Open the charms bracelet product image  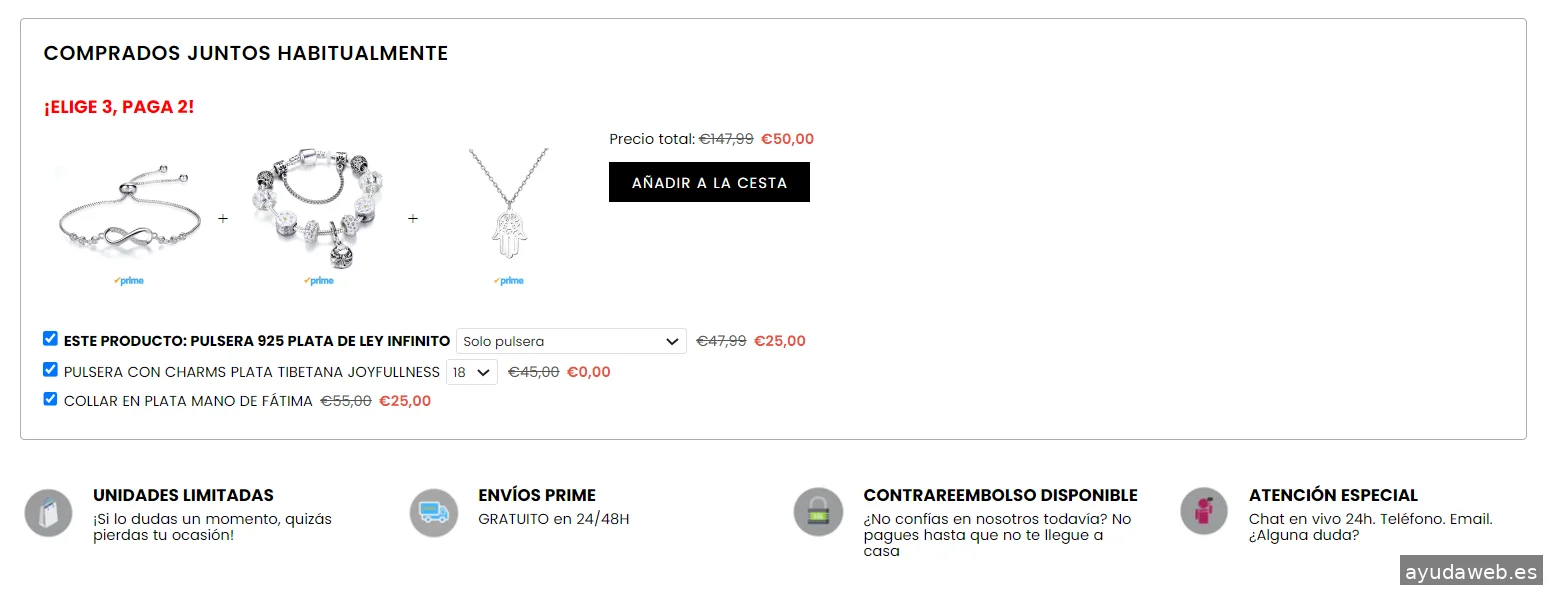tap(319, 208)
